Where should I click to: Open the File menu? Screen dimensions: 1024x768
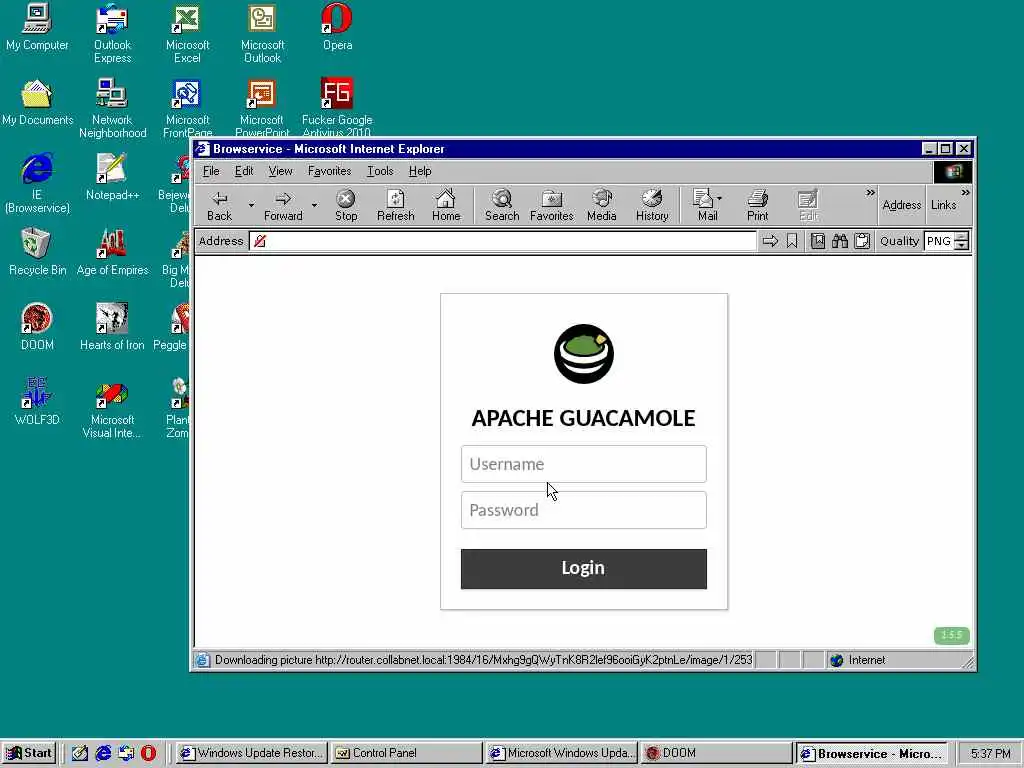(211, 171)
